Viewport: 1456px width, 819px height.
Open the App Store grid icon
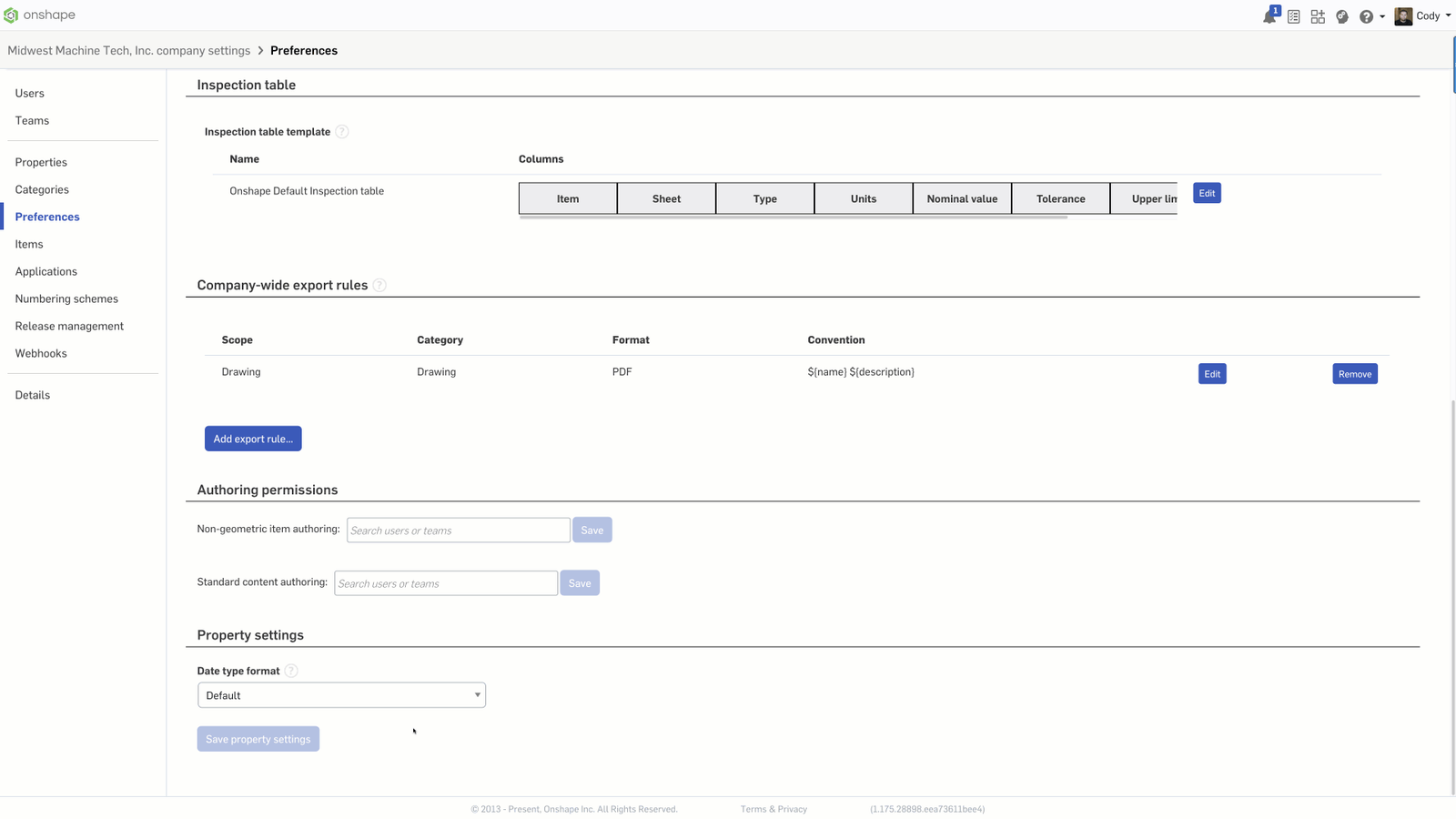click(x=1318, y=16)
